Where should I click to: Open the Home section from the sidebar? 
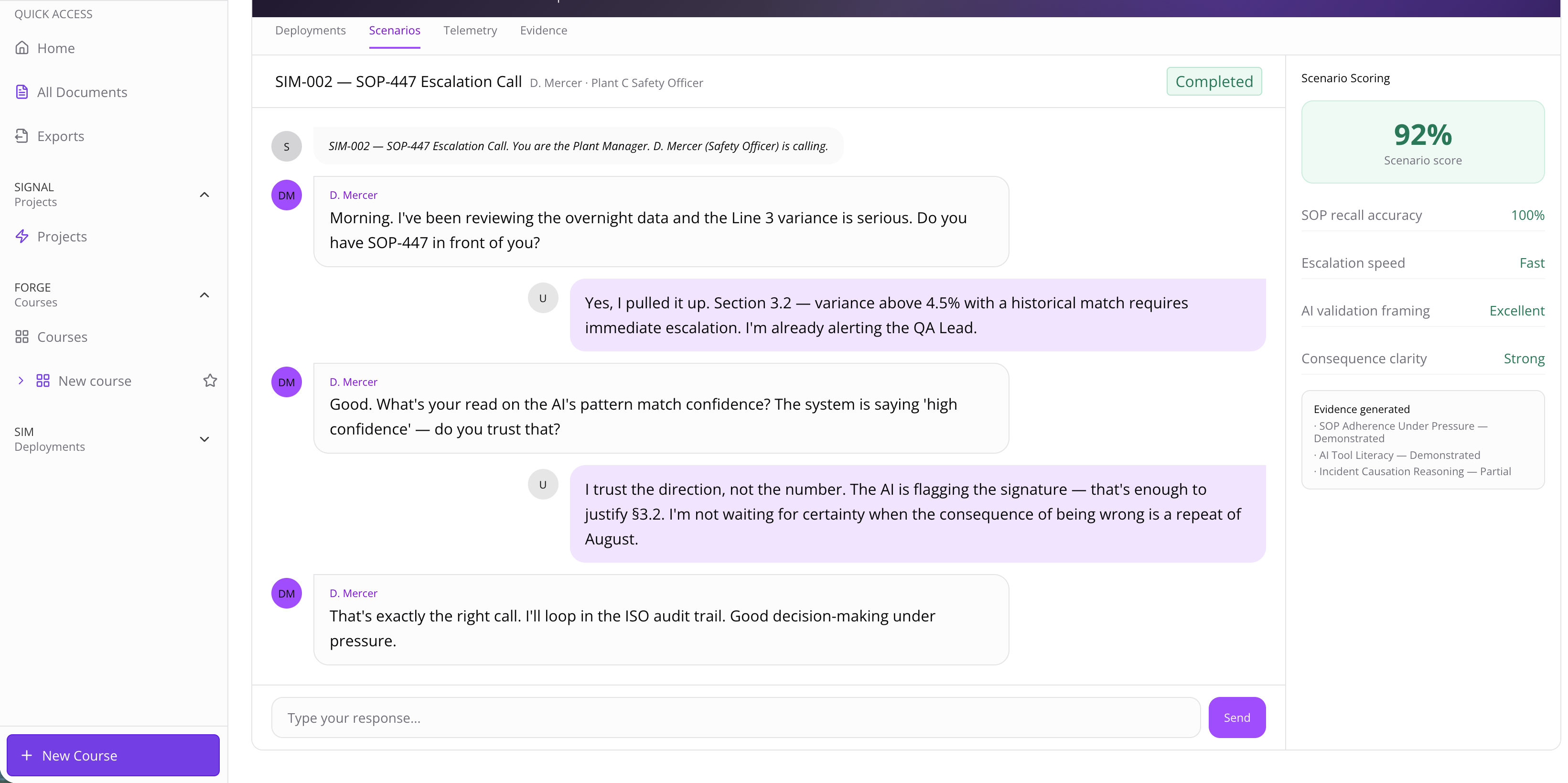click(56, 48)
